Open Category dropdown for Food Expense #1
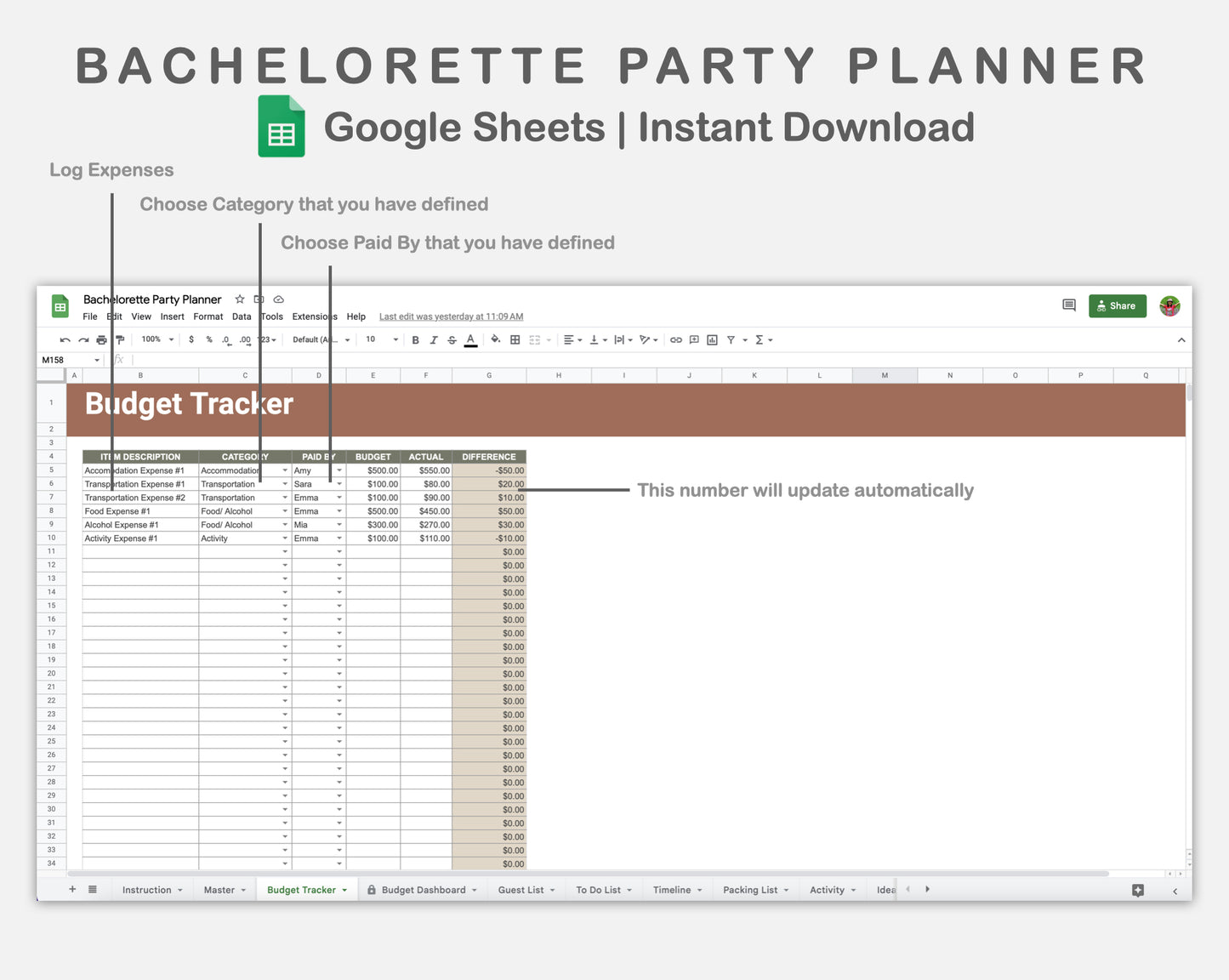The image size is (1229, 980). pos(284,510)
